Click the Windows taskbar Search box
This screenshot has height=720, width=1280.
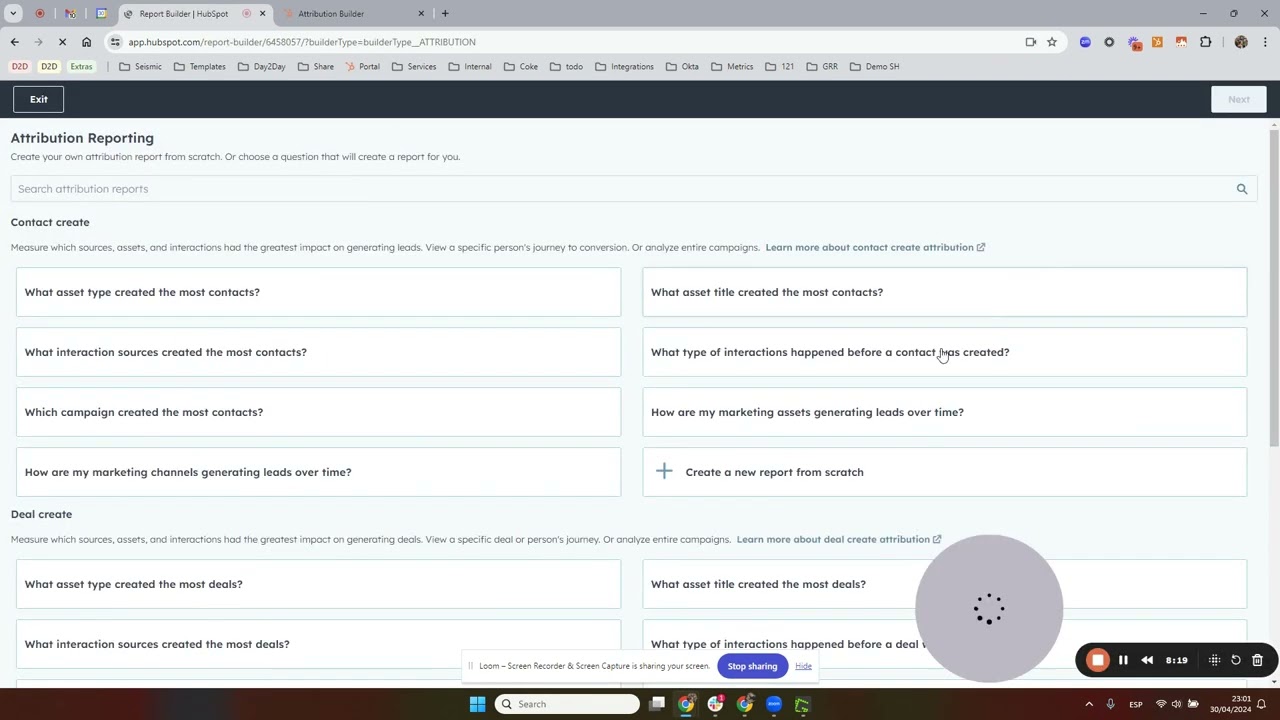(568, 704)
